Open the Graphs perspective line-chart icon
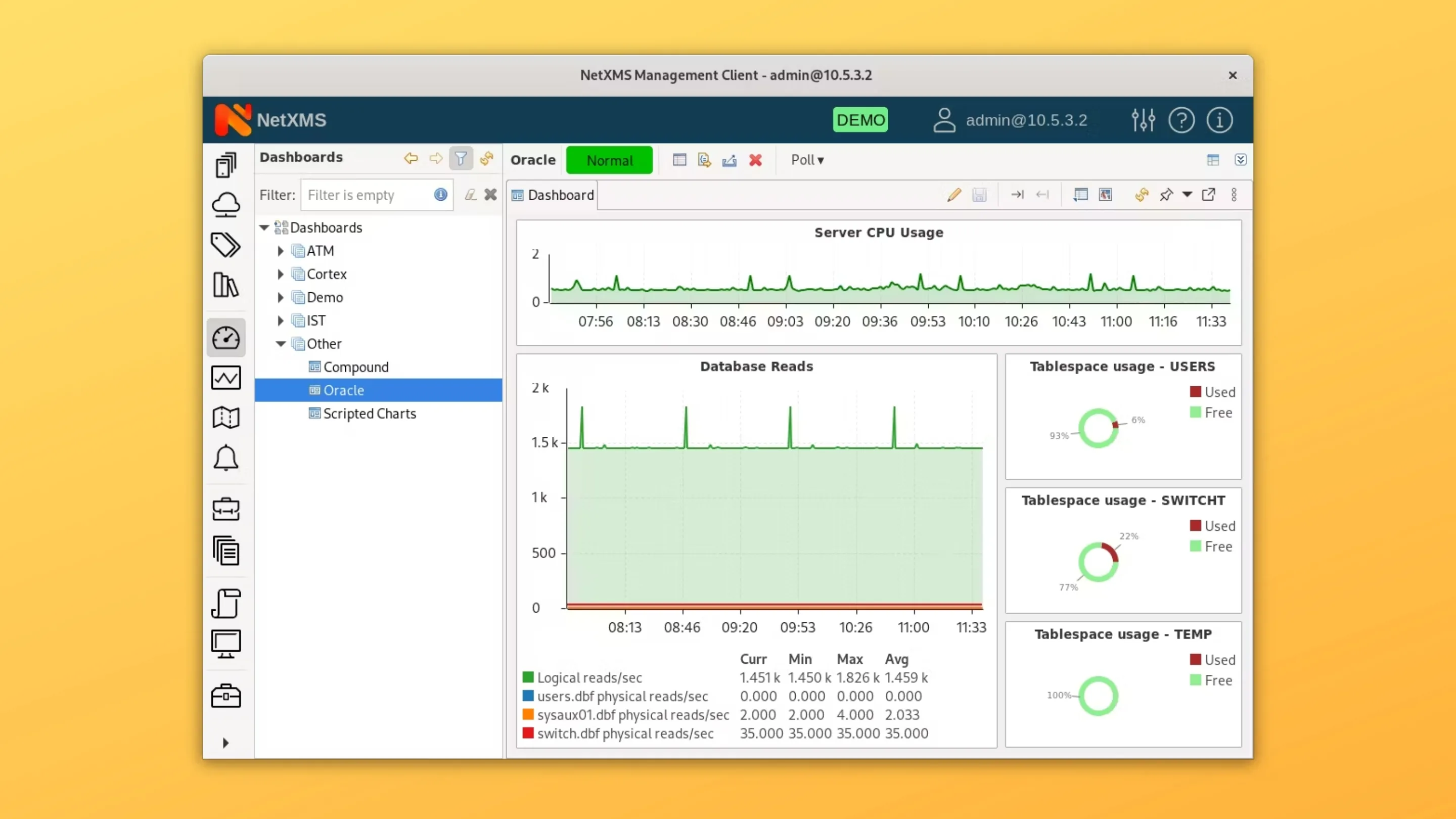Viewport: 1456px width, 819px height. point(226,378)
